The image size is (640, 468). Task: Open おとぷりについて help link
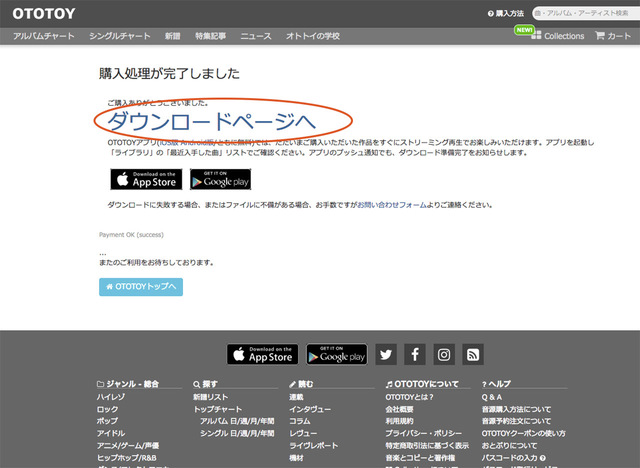509,446
